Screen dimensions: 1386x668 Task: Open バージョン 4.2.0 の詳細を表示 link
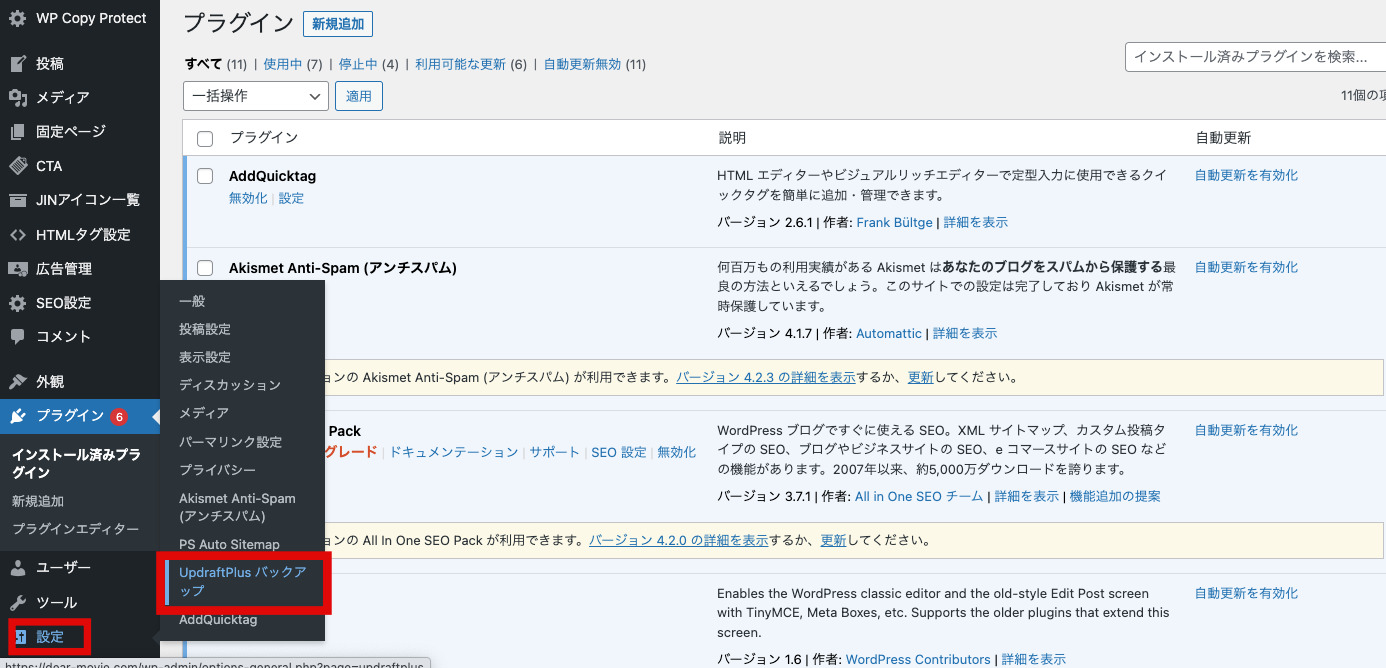[x=679, y=540]
